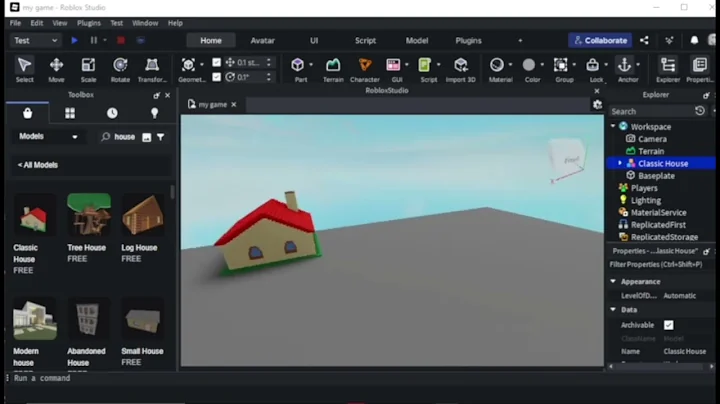Viewport: 720px width, 404px height.
Task: Expand the Classic House node
Action: coord(620,163)
